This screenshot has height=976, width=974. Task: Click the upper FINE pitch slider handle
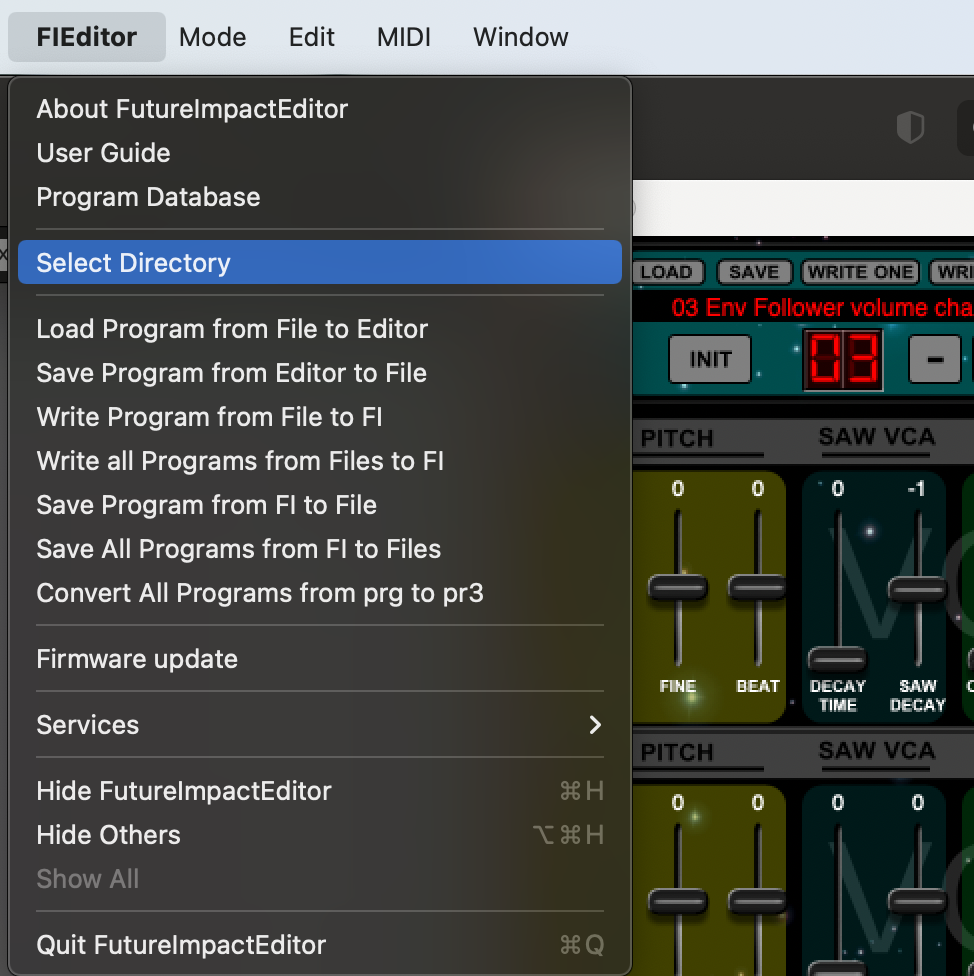(678, 588)
